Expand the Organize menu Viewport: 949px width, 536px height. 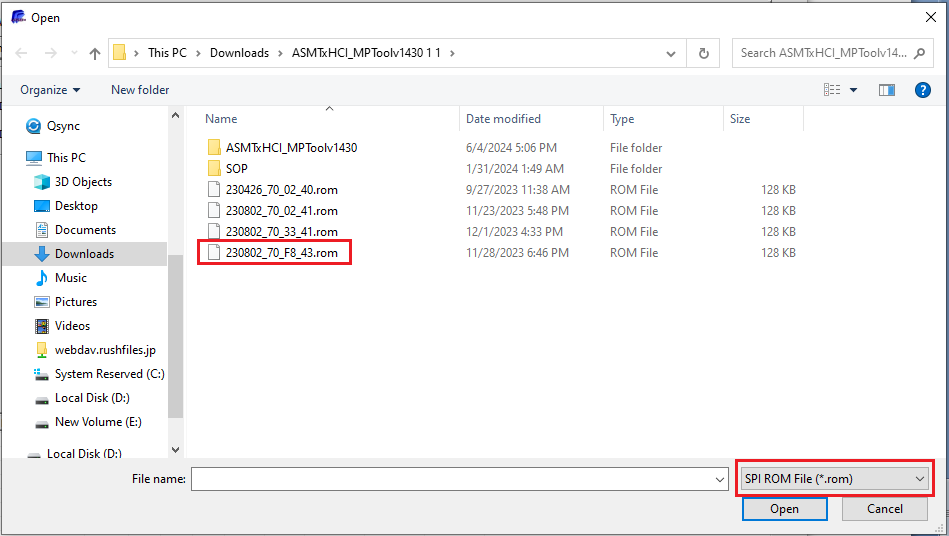coord(50,90)
